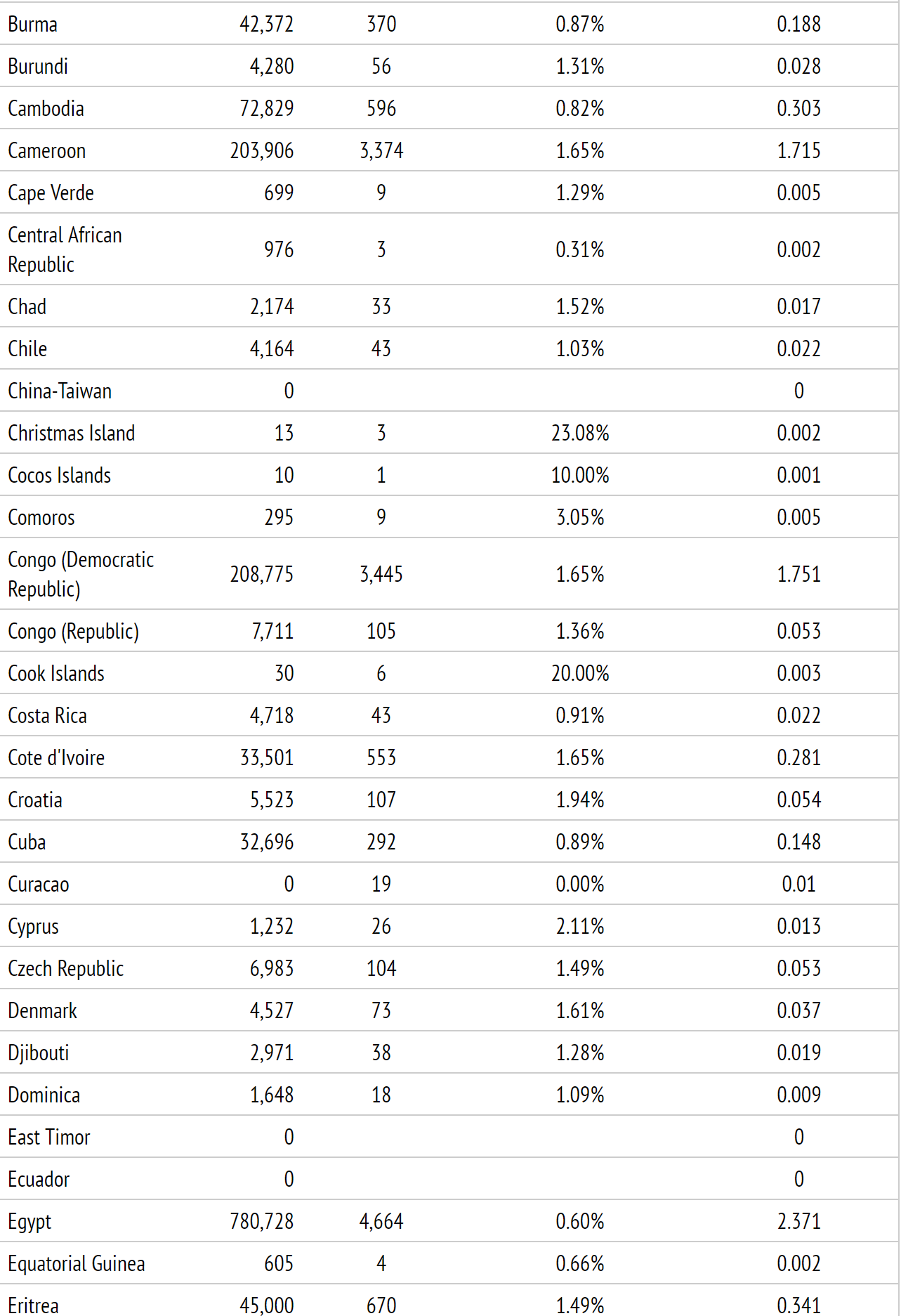Click the Central African Republic cell
901x1316 pixels.
click(x=65, y=249)
